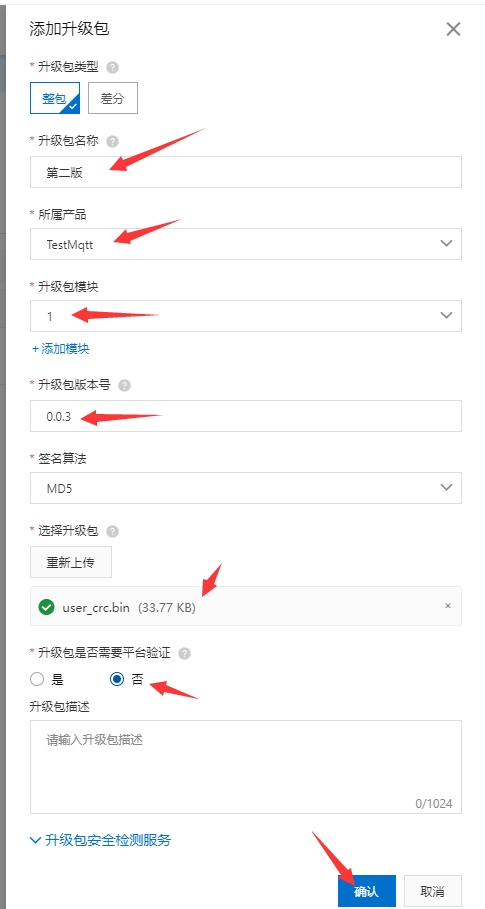Click the 重新上传 button
Viewport: 485px width, 909px height.
pyautogui.click(x=71, y=562)
